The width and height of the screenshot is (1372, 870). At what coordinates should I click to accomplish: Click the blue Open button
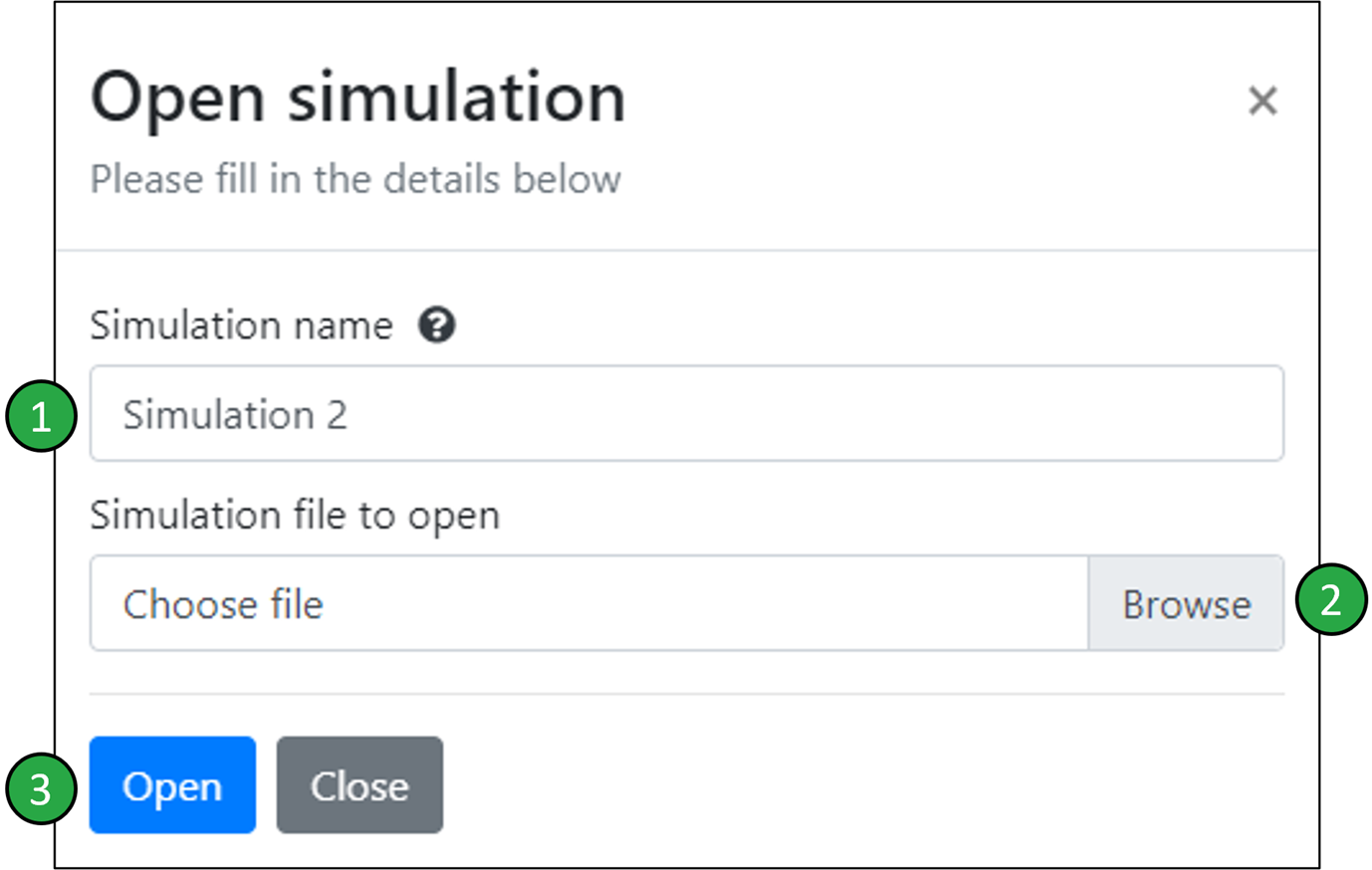tap(172, 784)
